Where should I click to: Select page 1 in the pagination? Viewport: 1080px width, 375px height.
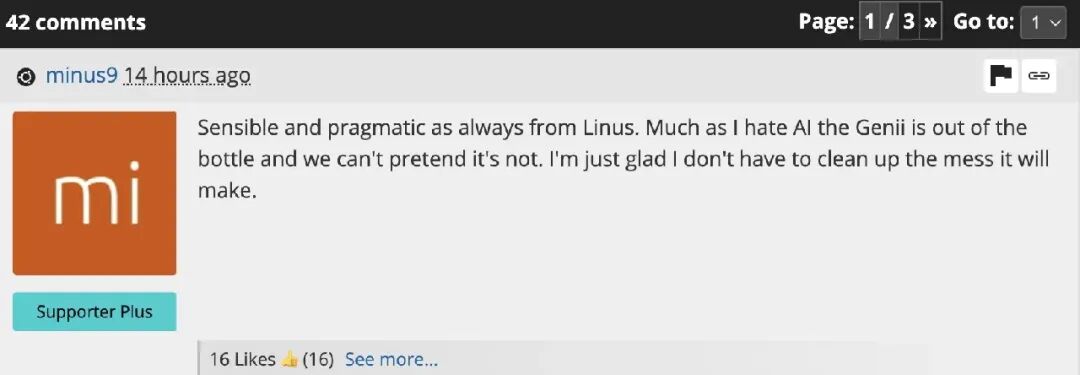[870, 22]
